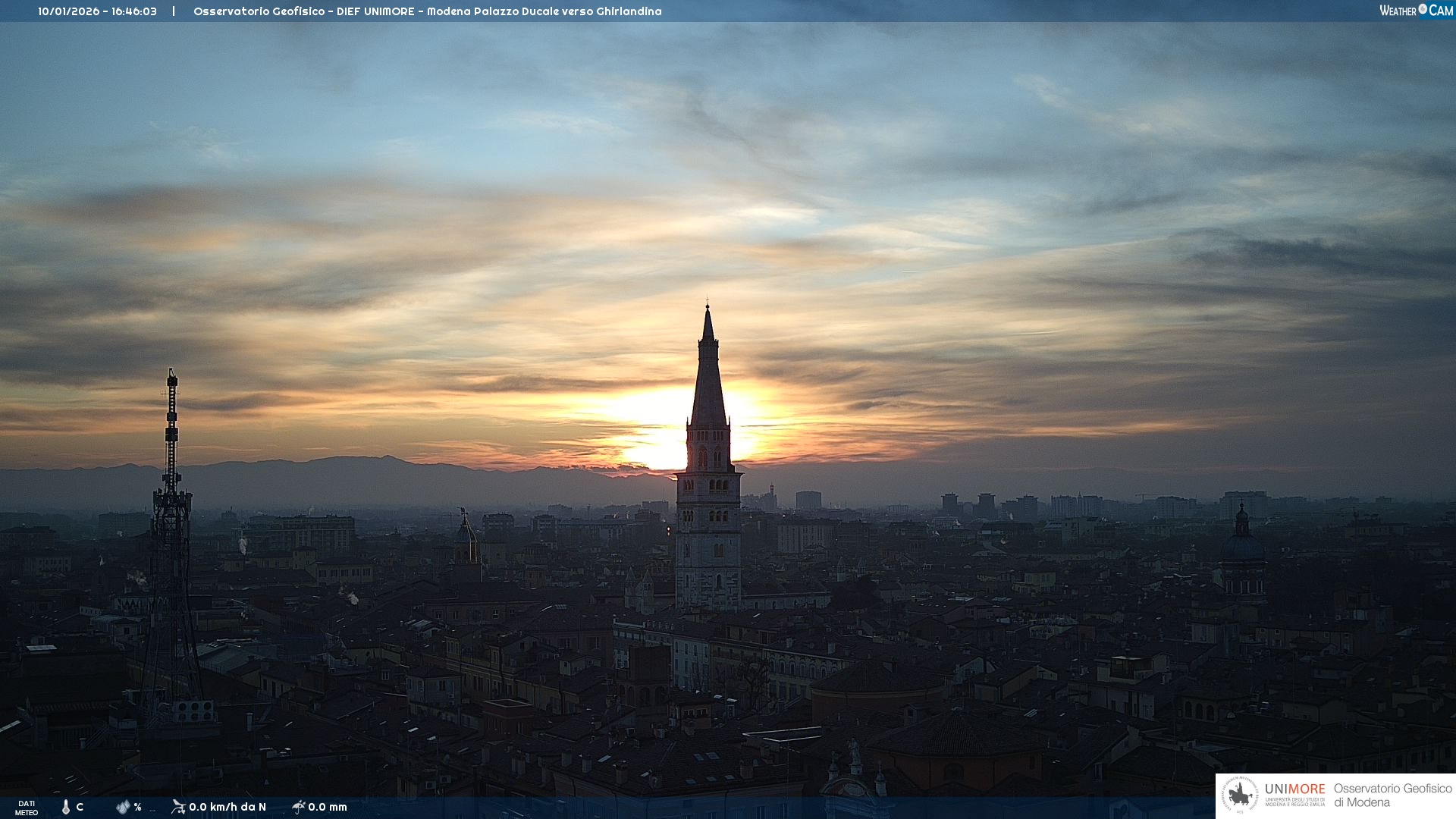
Task: Click the temperature unit letter C
Action: pos(80,807)
